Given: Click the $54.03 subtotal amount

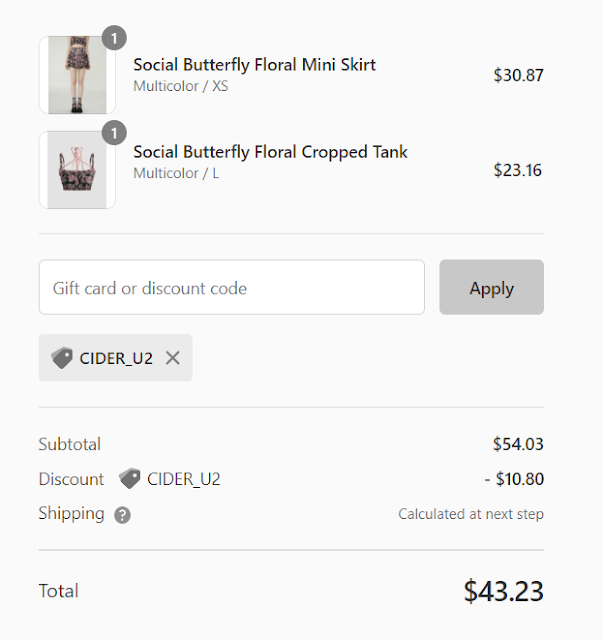Looking at the screenshot, I should pos(518,444).
